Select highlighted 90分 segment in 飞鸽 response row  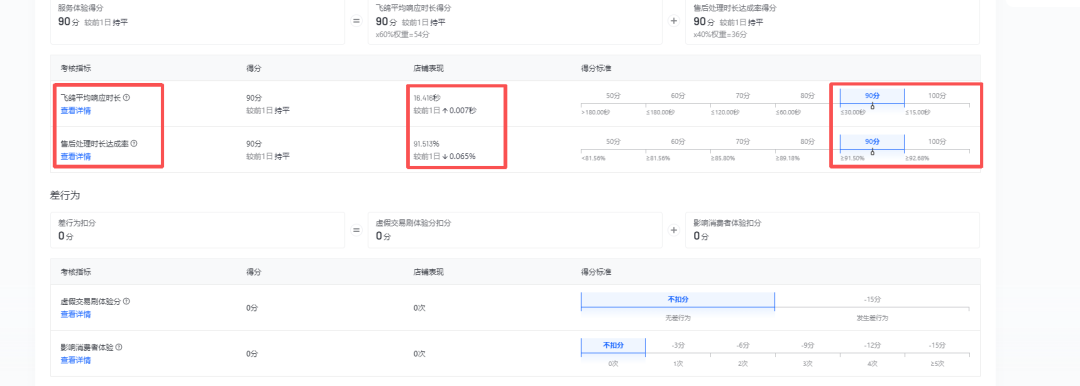click(x=872, y=96)
